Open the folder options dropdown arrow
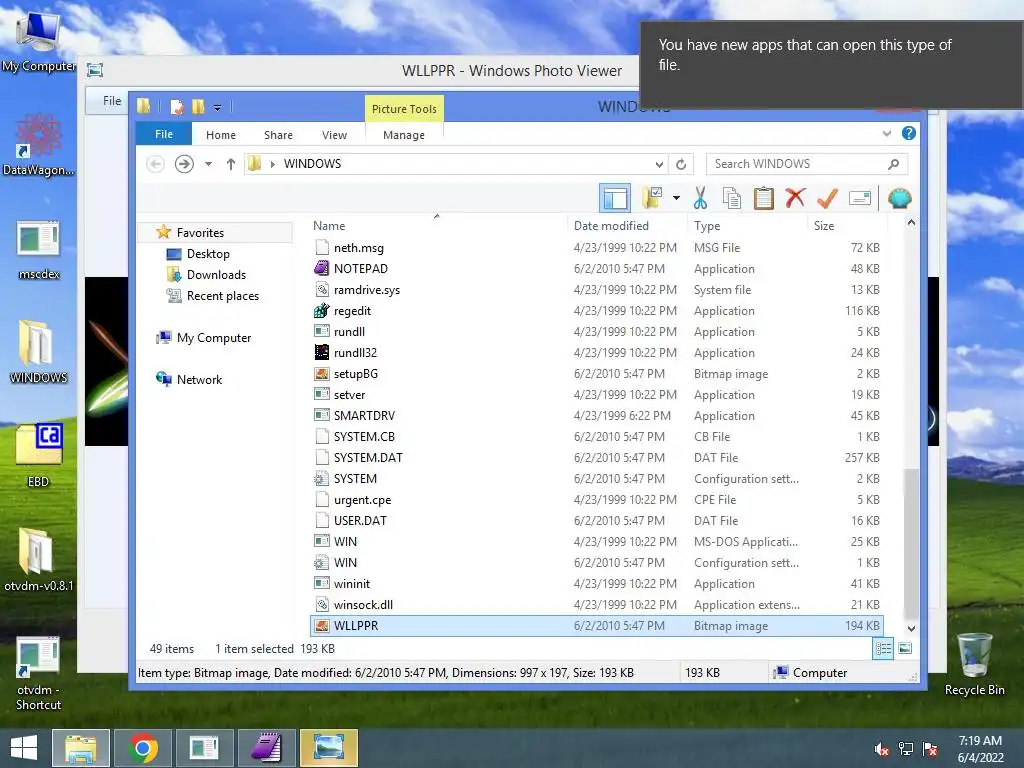Viewport: 1024px width, 768px height. click(x=676, y=198)
